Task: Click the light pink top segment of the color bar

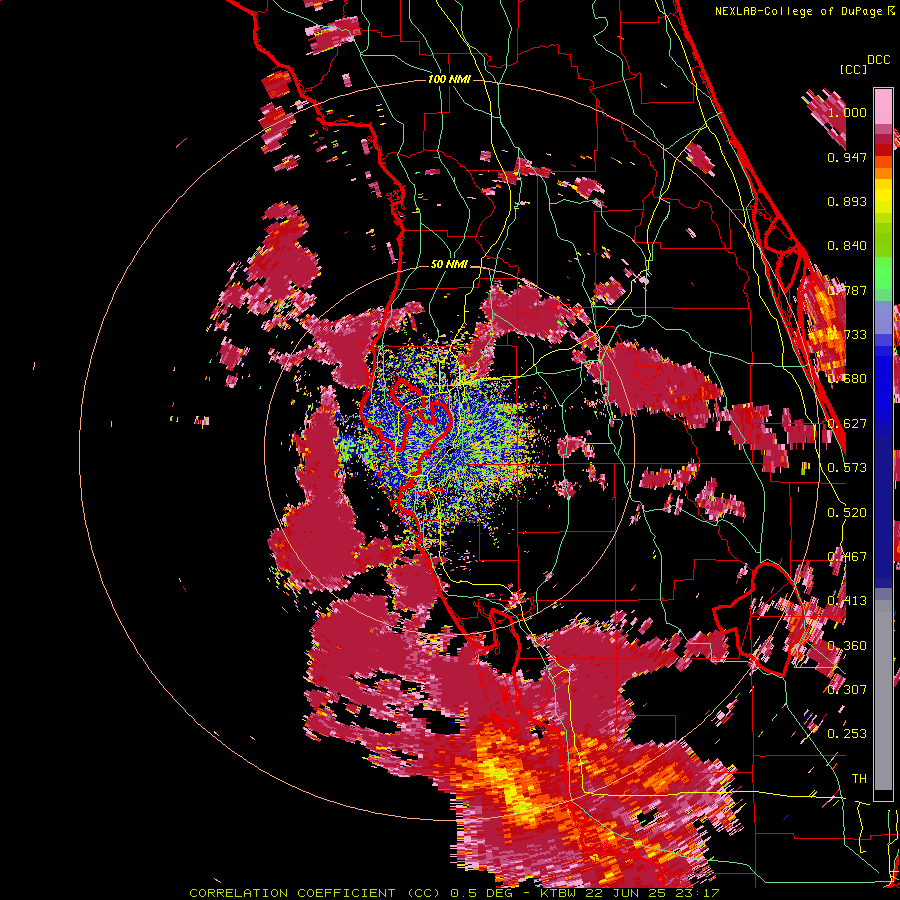Action: (883, 107)
